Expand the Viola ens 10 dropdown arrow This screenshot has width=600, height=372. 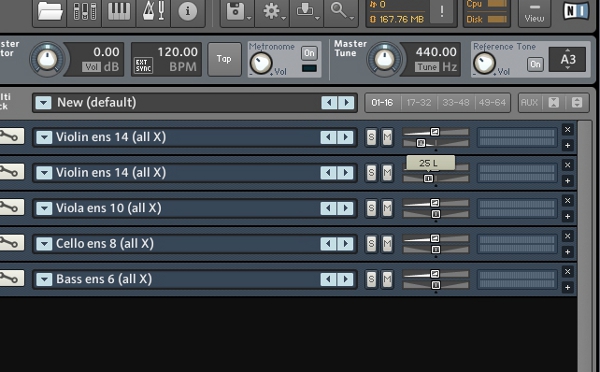click(x=44, y=208)
